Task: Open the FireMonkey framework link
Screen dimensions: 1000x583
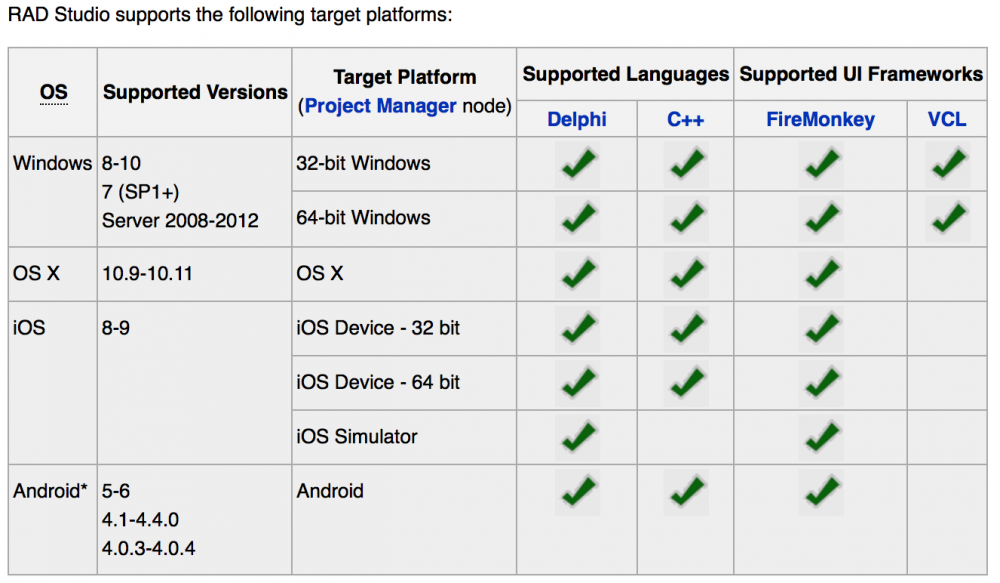Action: pyautogui.click(x=820, y=119)
